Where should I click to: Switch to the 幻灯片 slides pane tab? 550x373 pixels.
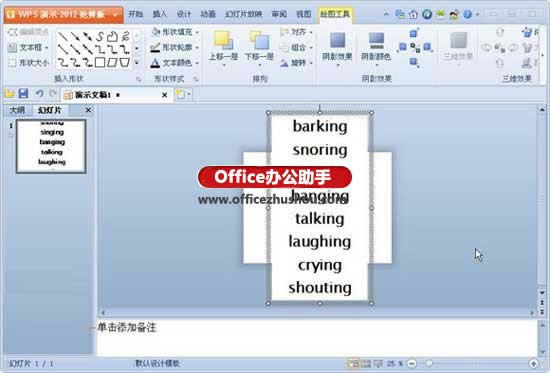(50, 110)
